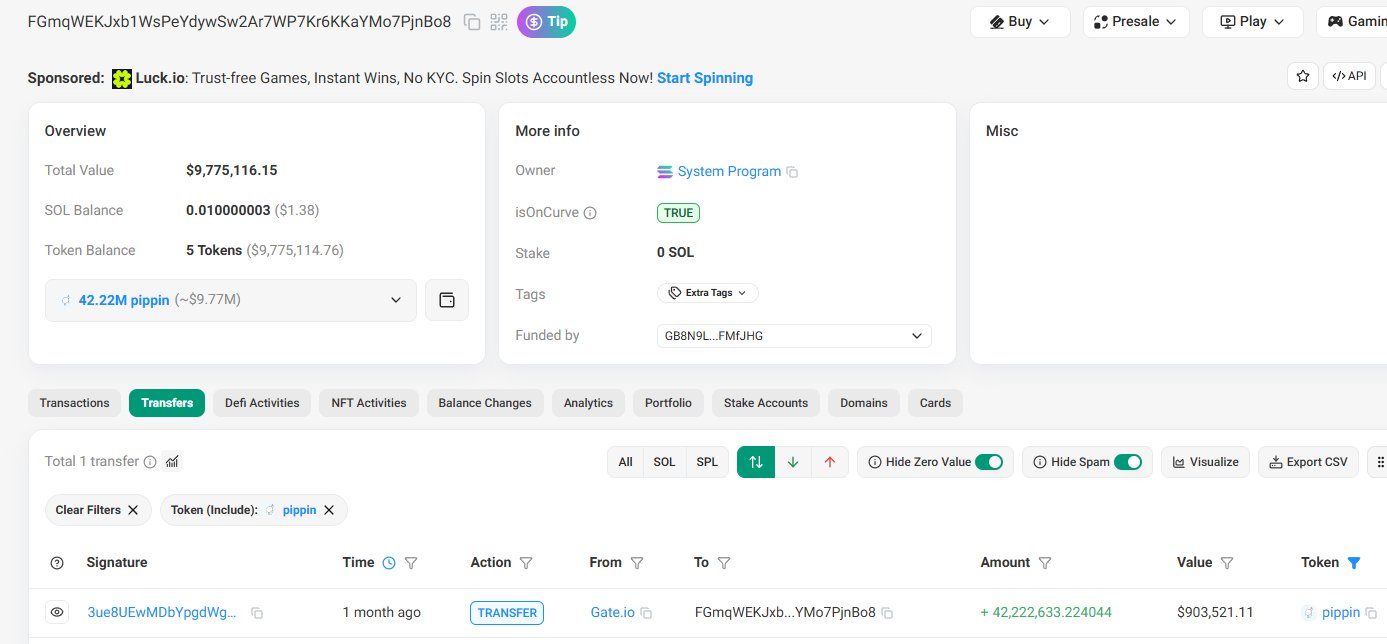1387x644 pixels.
Task: Toggle the Hide Spam switch
Action: 1127,462
